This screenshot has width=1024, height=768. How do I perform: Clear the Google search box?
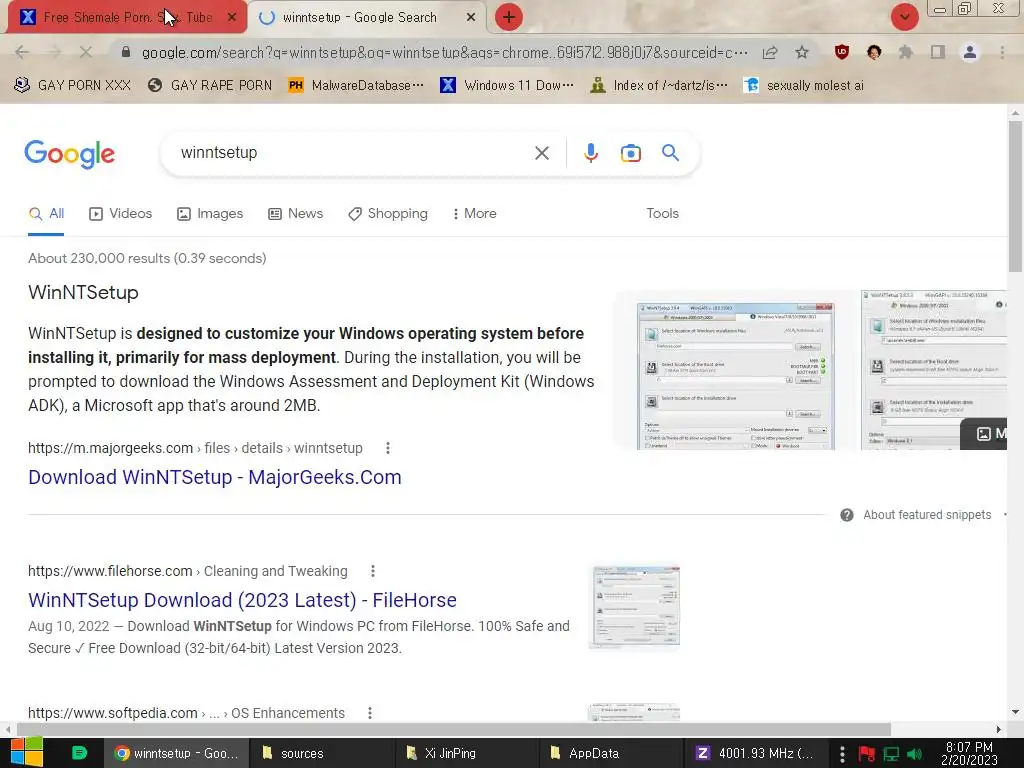(x=541, y=153)
